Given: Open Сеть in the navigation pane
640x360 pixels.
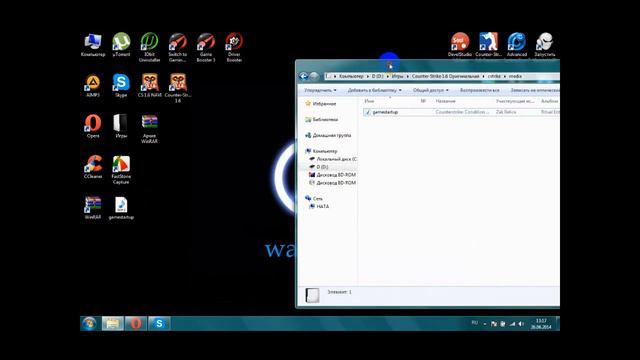Looking at the screenshot, I should [x=314, y=198].
